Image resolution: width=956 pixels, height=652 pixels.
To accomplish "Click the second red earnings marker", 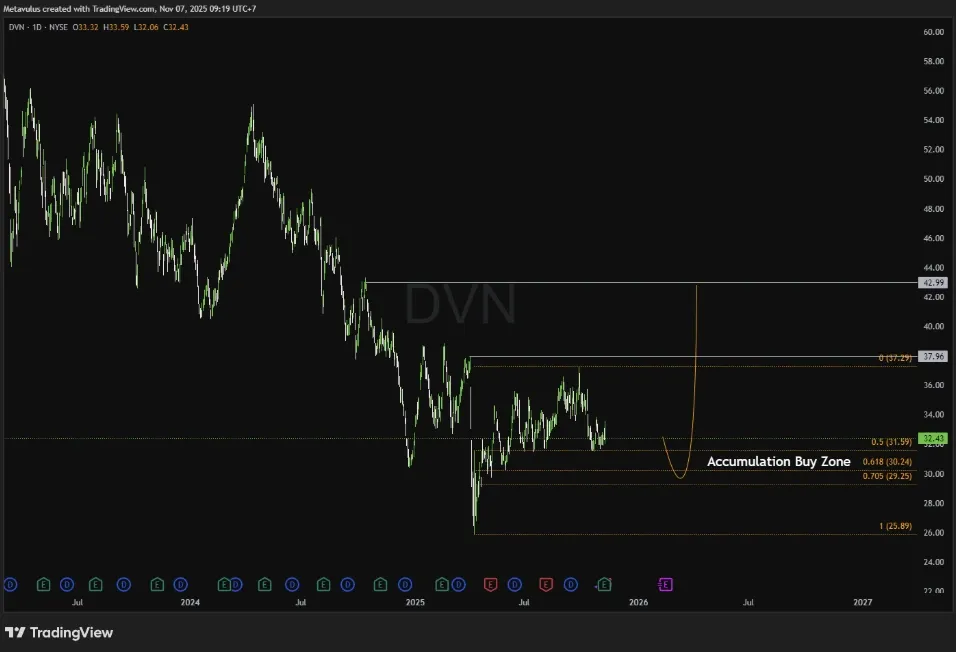I will pyautogui.click(x=546, y=583).
